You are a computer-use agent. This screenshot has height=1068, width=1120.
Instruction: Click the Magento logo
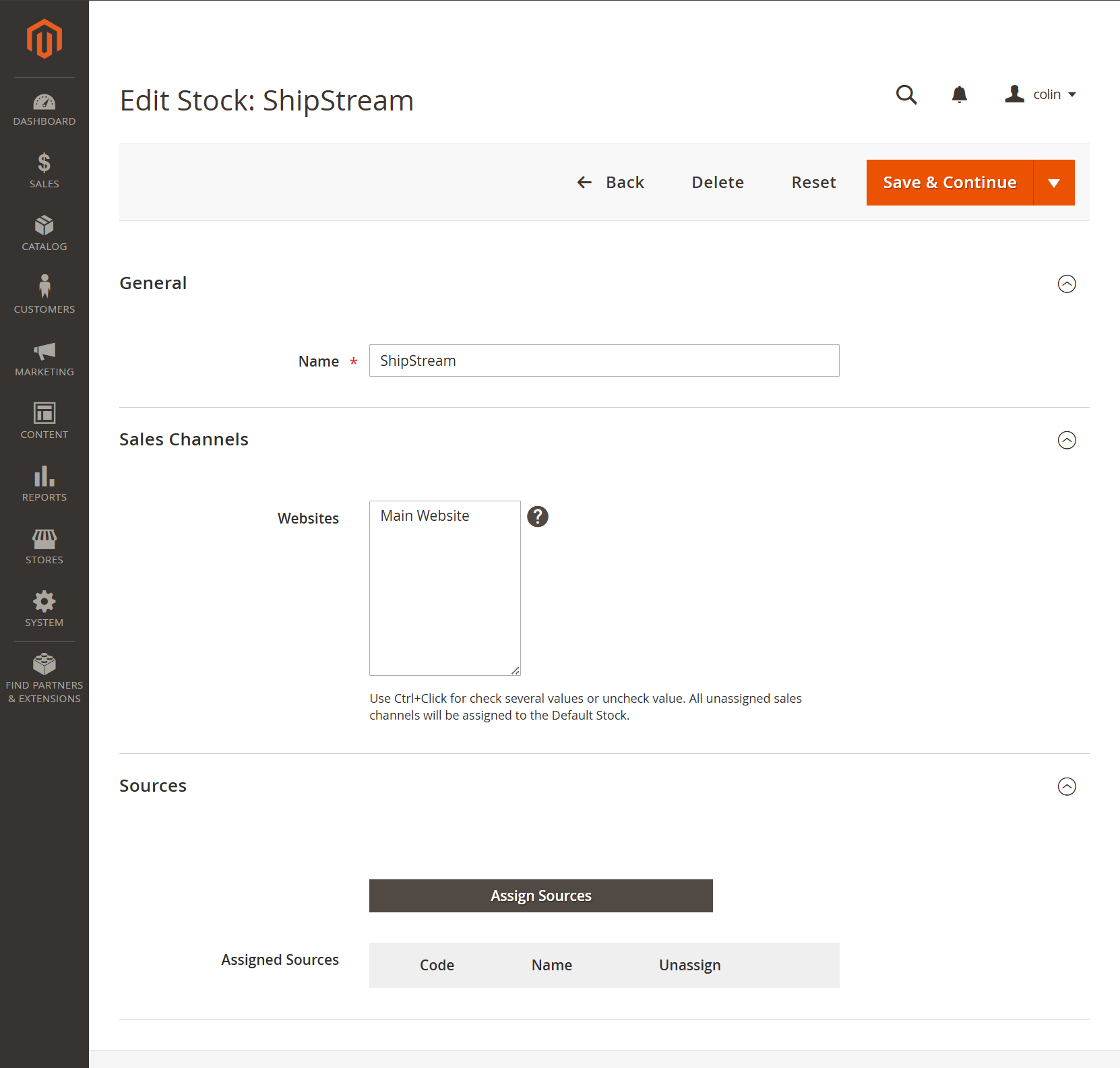[x=44, y=38]
